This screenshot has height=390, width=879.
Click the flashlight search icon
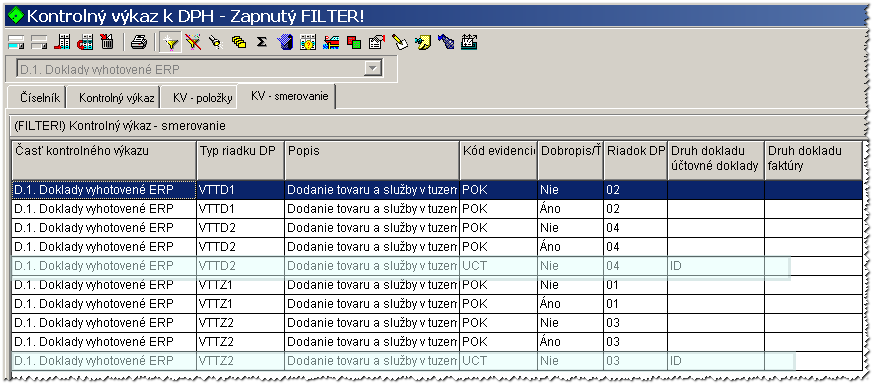point(216,42)
